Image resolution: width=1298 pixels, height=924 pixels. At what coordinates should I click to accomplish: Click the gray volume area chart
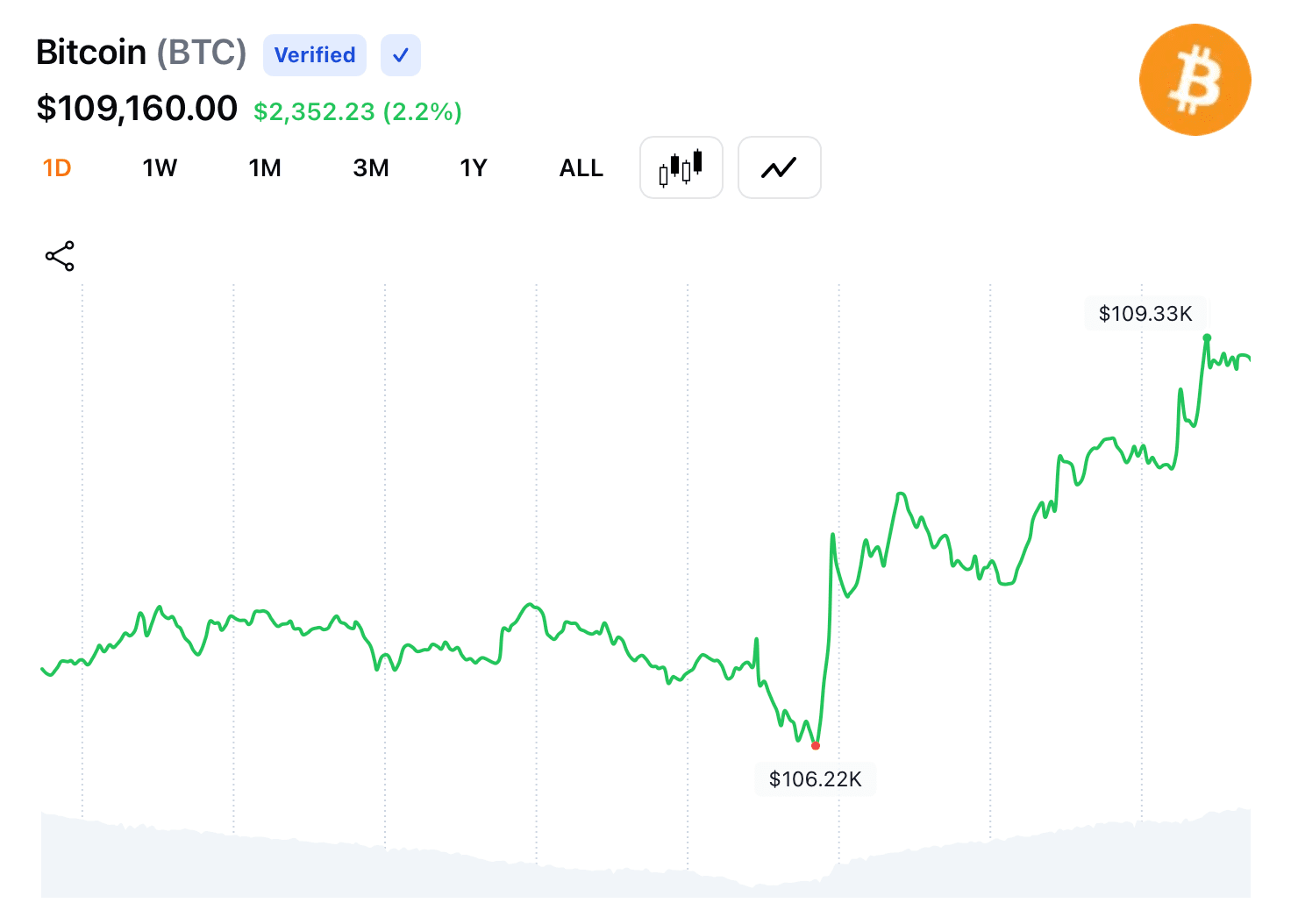tap(645, 855)
